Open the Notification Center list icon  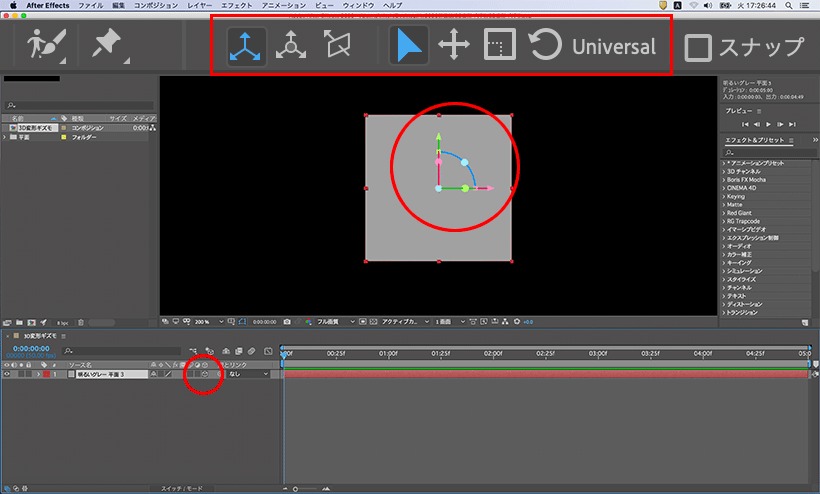pyautogui.click(x=805, y=5)
